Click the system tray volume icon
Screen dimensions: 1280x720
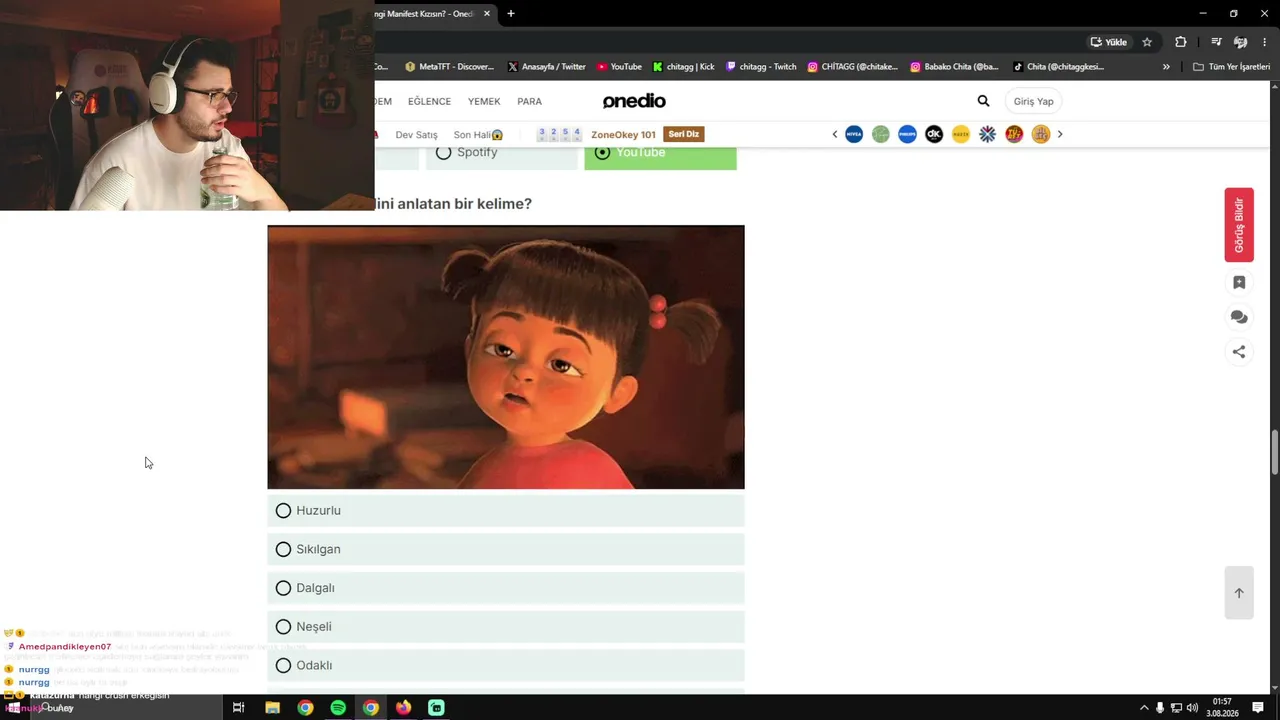pyautogui.click(x=1192, y=708)
